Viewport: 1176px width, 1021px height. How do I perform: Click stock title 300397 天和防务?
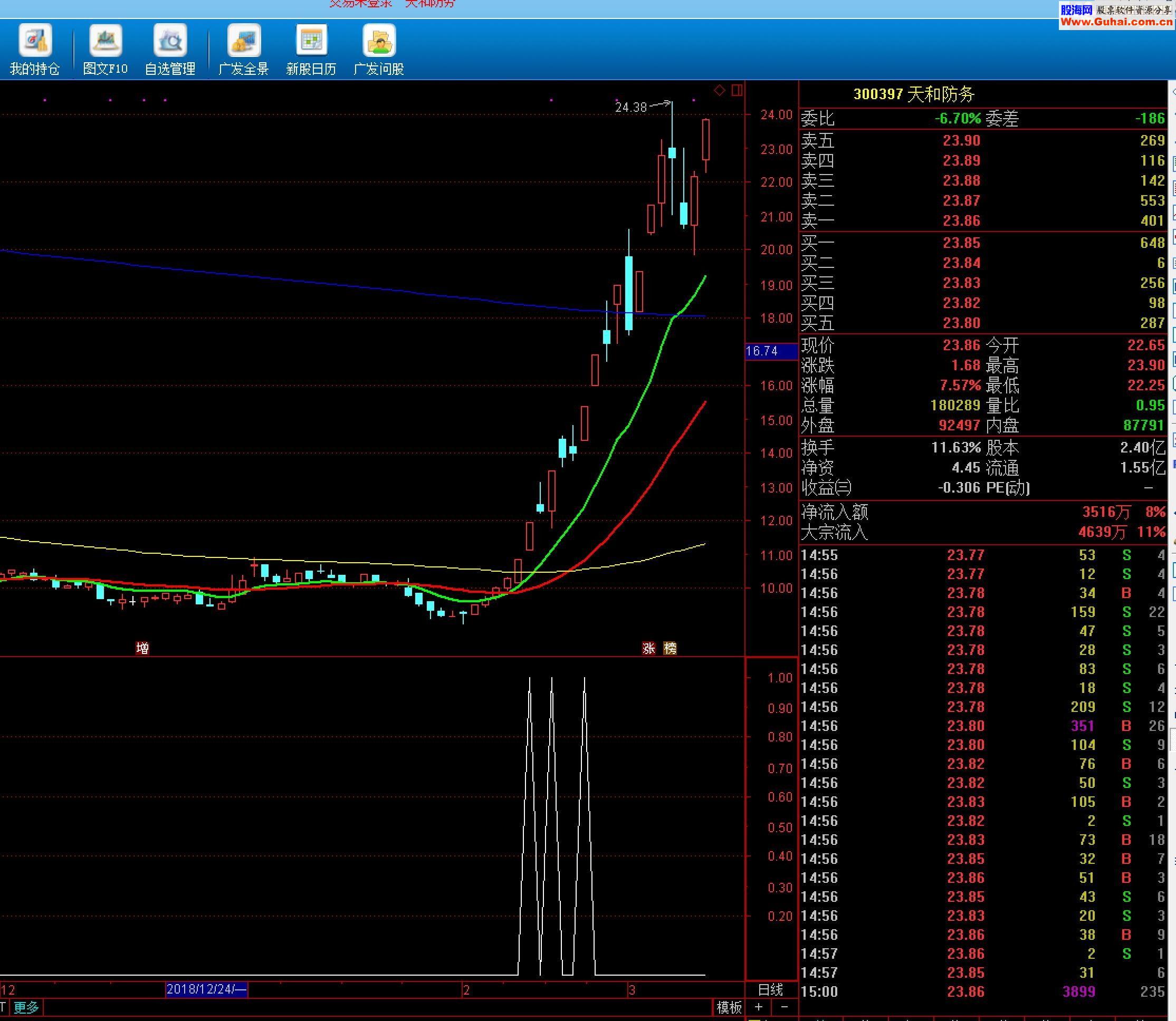point(914,94)
